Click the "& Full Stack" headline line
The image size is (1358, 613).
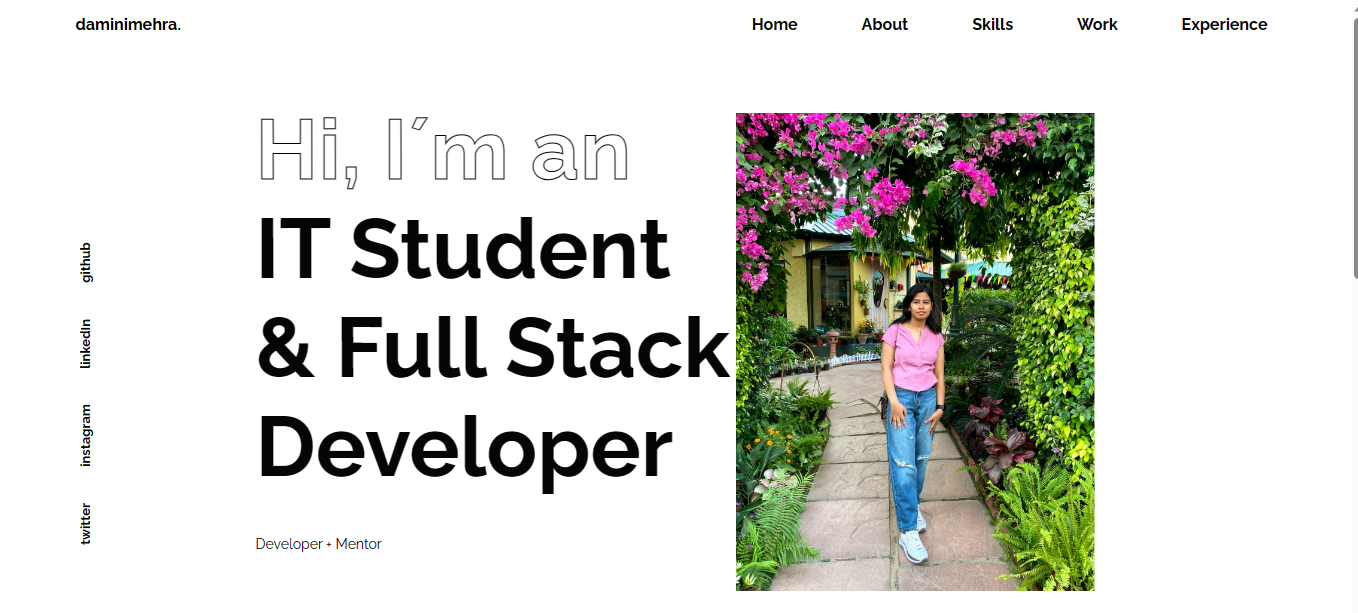pyautogui.click(x=493, y=347)
